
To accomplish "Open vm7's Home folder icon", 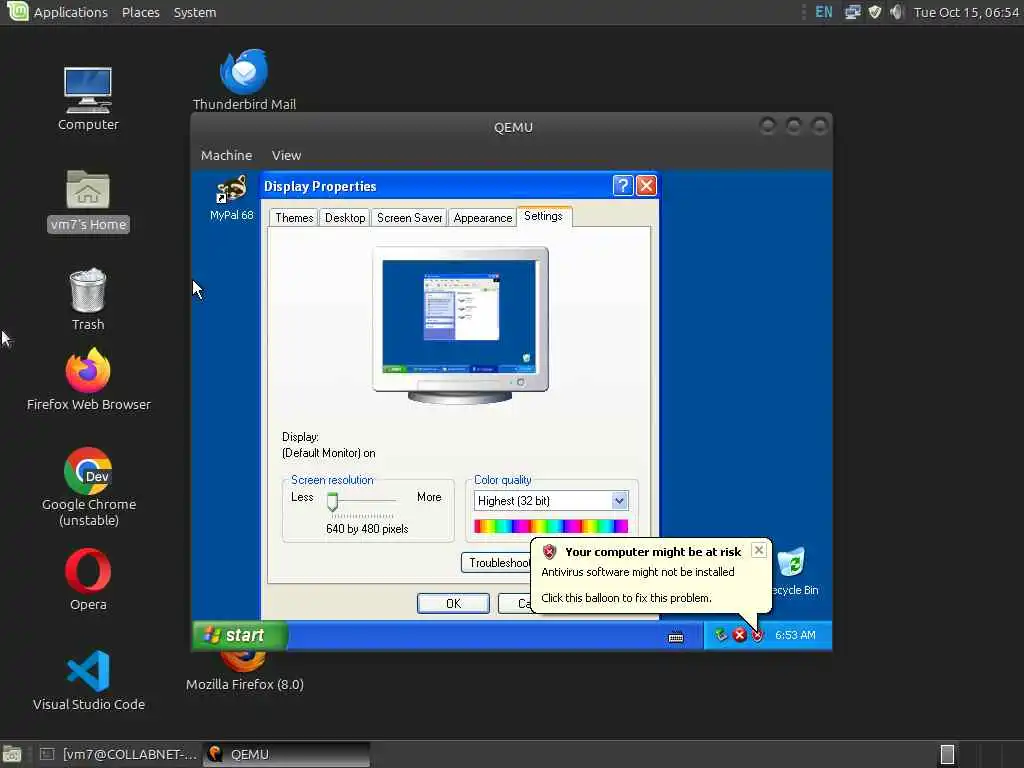I will (88, 200).
